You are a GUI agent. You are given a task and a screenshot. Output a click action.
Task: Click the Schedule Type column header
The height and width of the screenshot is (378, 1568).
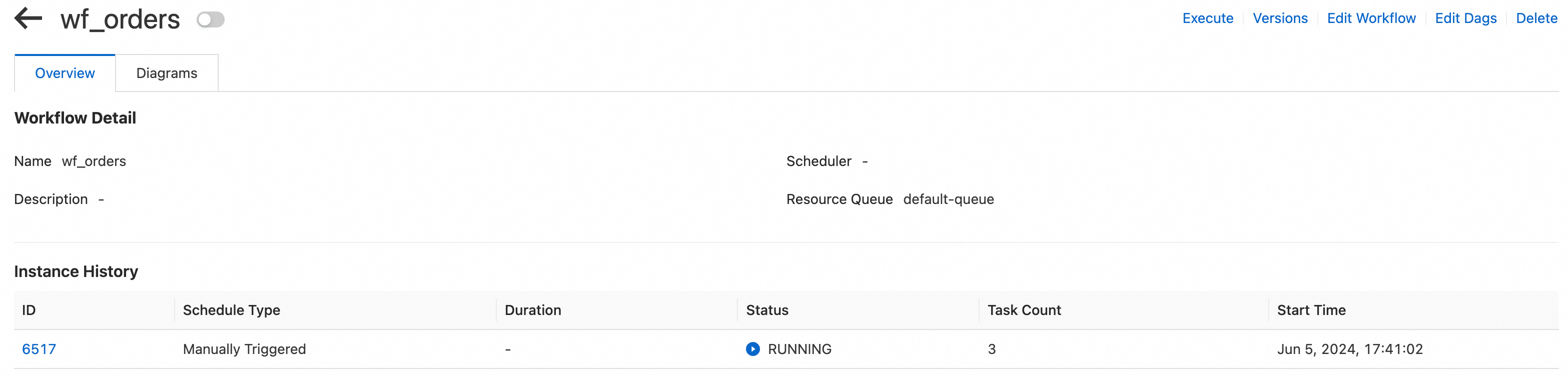click(x=231, y=310)
